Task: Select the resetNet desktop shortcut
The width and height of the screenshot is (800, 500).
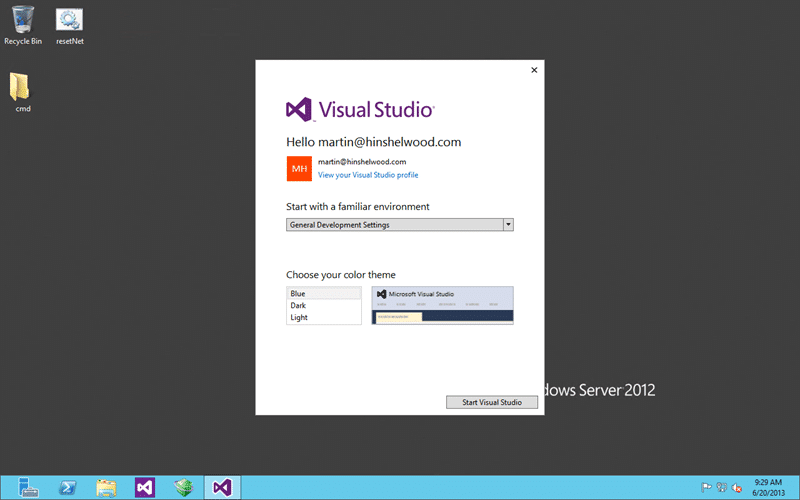Action: [69, 27]
